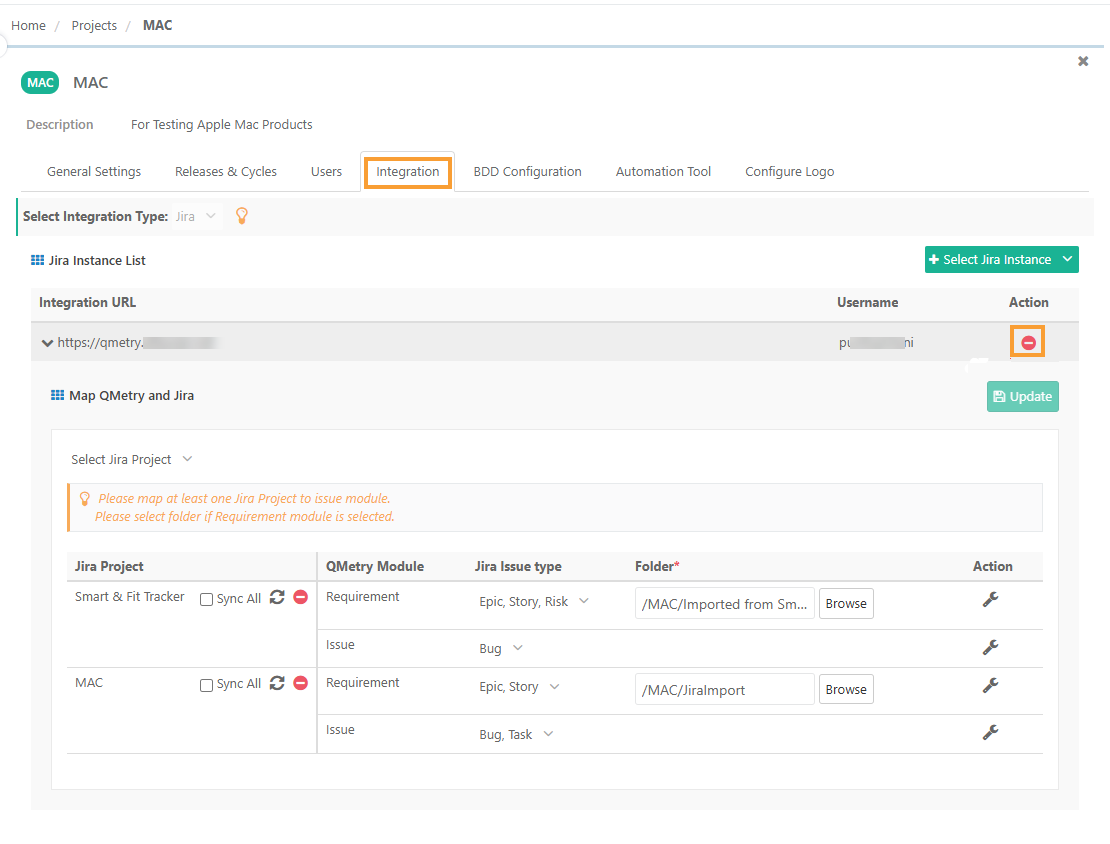This screenshot has height=844, width=1110.
Task: Click the red remove icon for the Jira instance
Action: click(x=1027, y=341)
